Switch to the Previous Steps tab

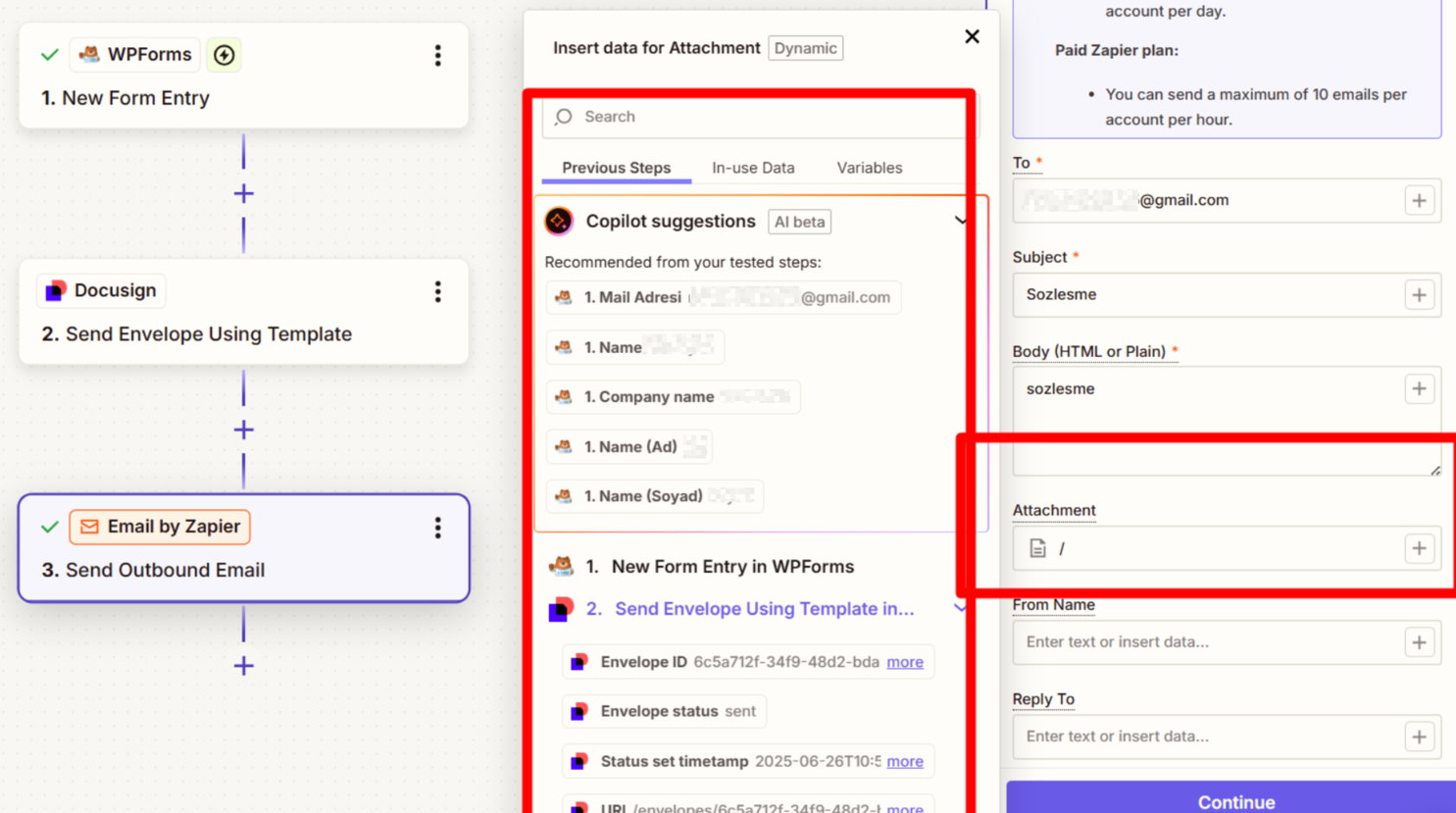(x=616, y=168)
